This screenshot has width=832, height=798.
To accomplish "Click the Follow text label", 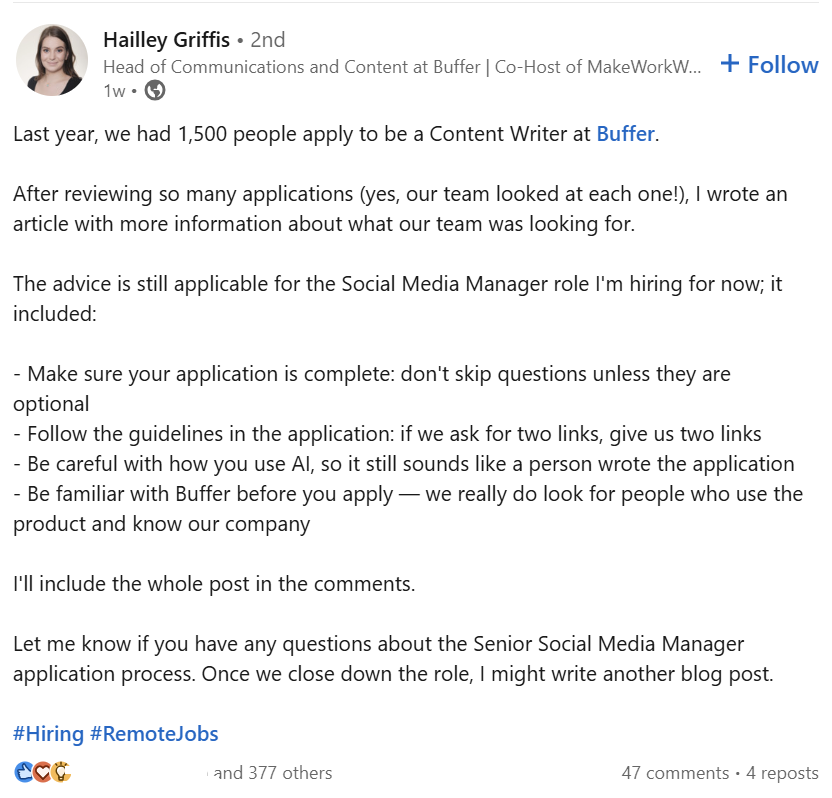I will [x=783, y=64].
